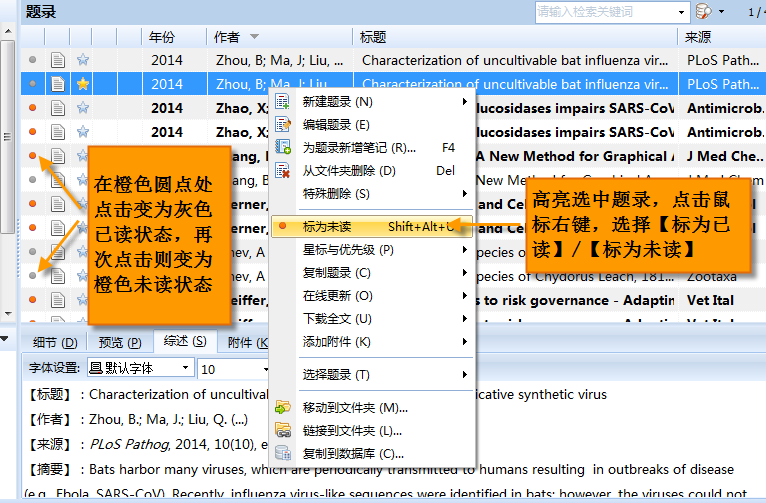
Task: Click the list scrollbar down arrow
Action: pyautogui.click(x=8, y=314)
